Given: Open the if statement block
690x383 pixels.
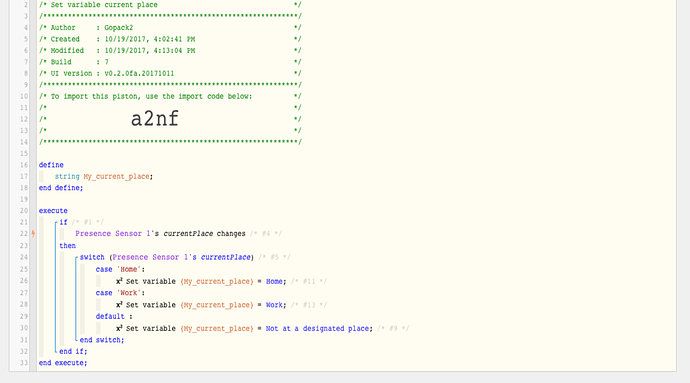Looking at the screenshot, I should click(63, 222).
